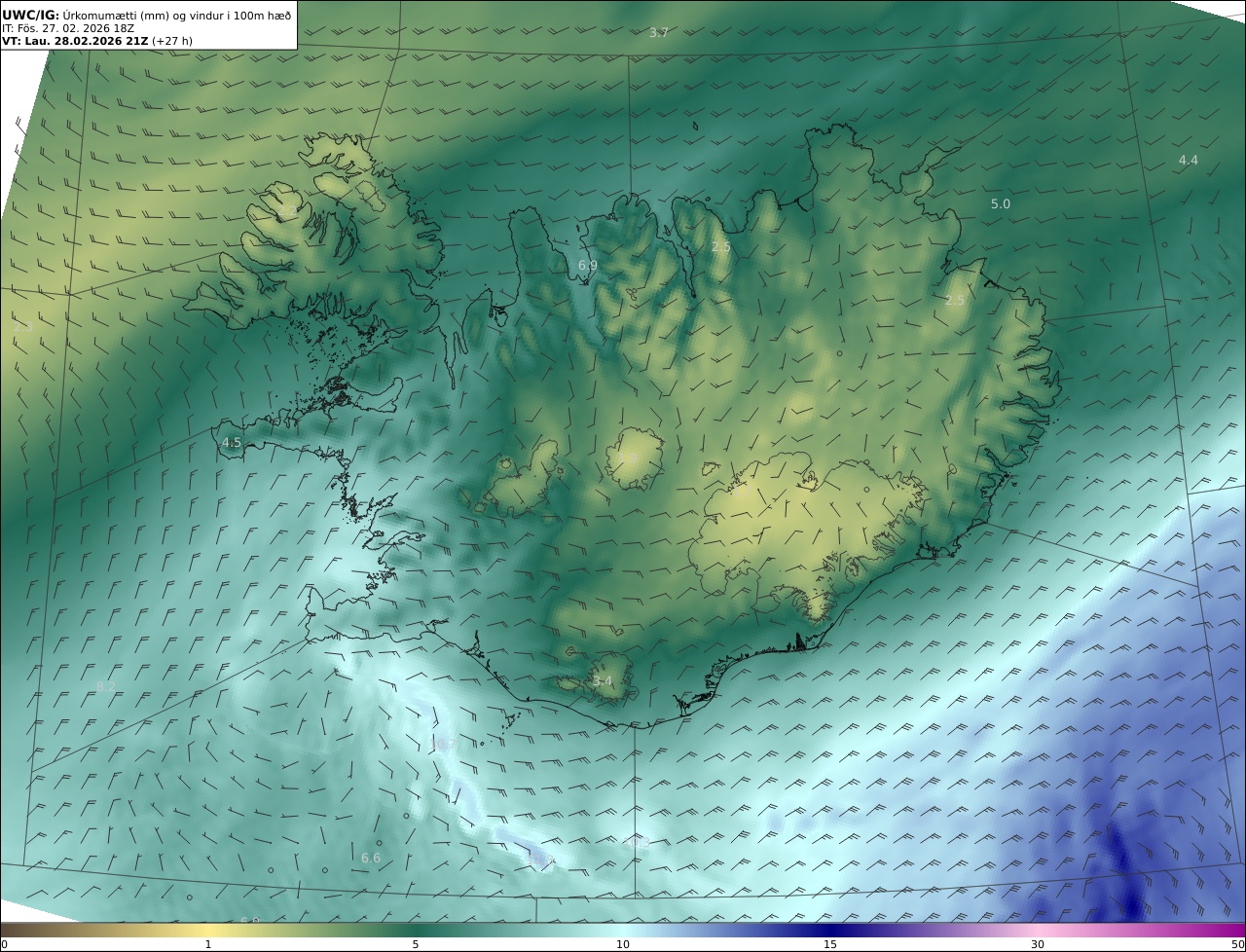The height and width of the screenshot is (952, 1246).
Task: Click the color scale tick labeled 50
Action: pyautogui.click(x=1238, y=945)
